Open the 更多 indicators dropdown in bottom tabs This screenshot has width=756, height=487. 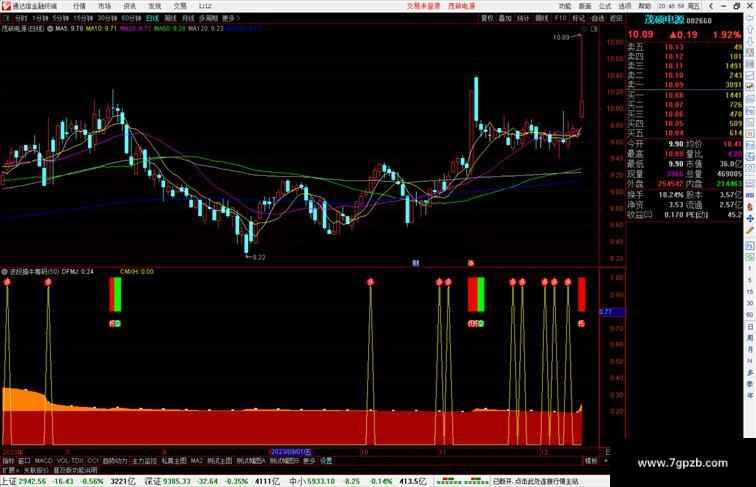point(309,461)
